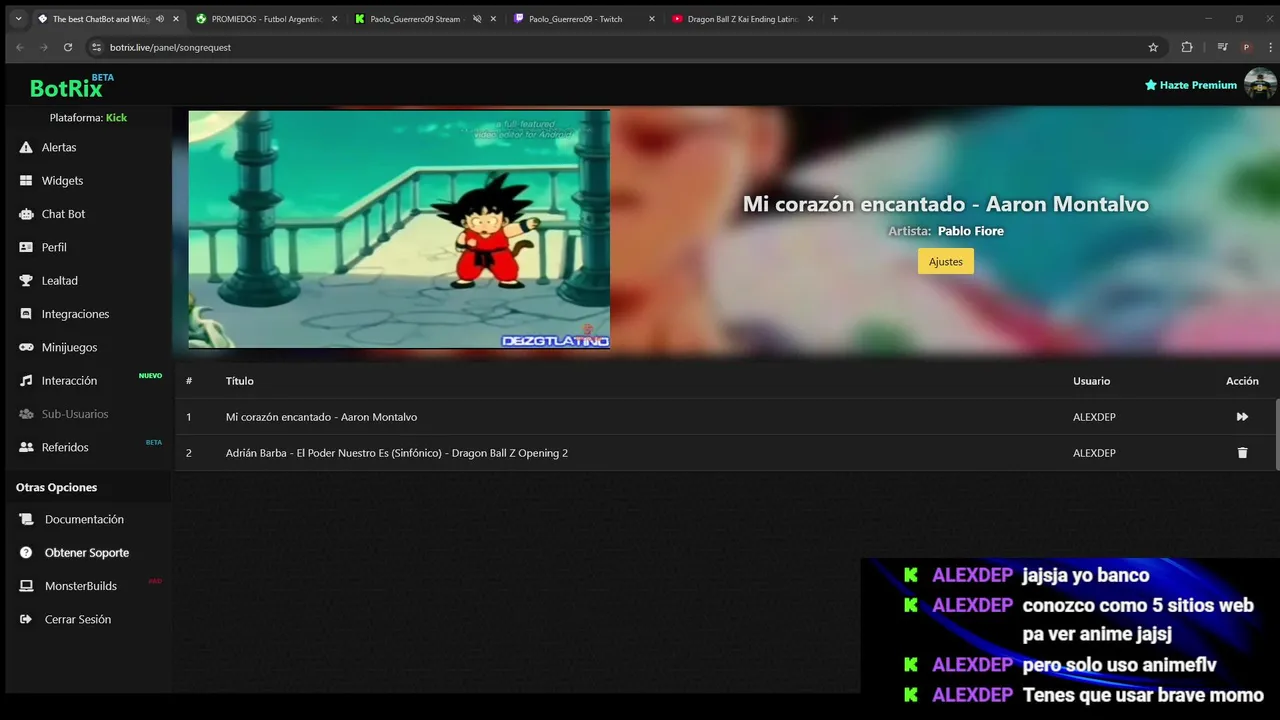Click the Hazte Premium link
This screenshot has height=720, width=1280.
click(1191, 85)
